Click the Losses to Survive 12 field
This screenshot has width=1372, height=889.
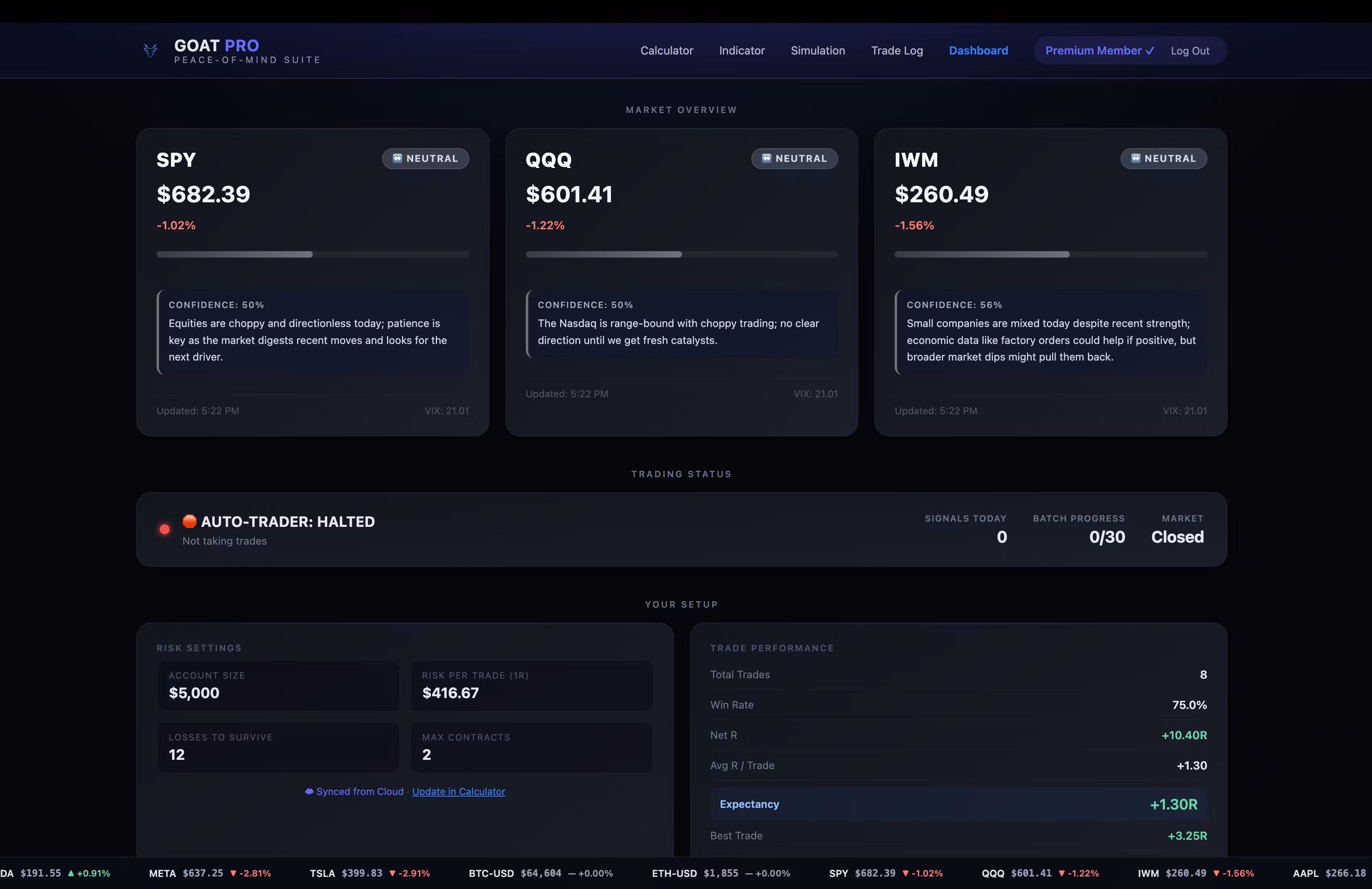point(278,747)
